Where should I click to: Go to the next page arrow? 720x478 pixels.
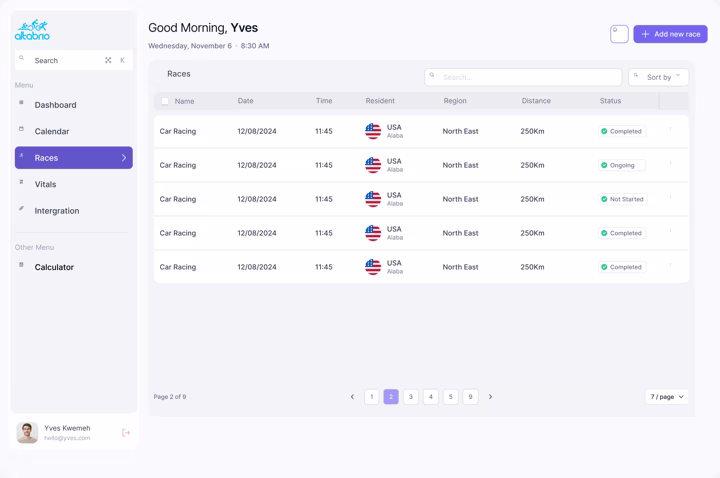[490, 397]
